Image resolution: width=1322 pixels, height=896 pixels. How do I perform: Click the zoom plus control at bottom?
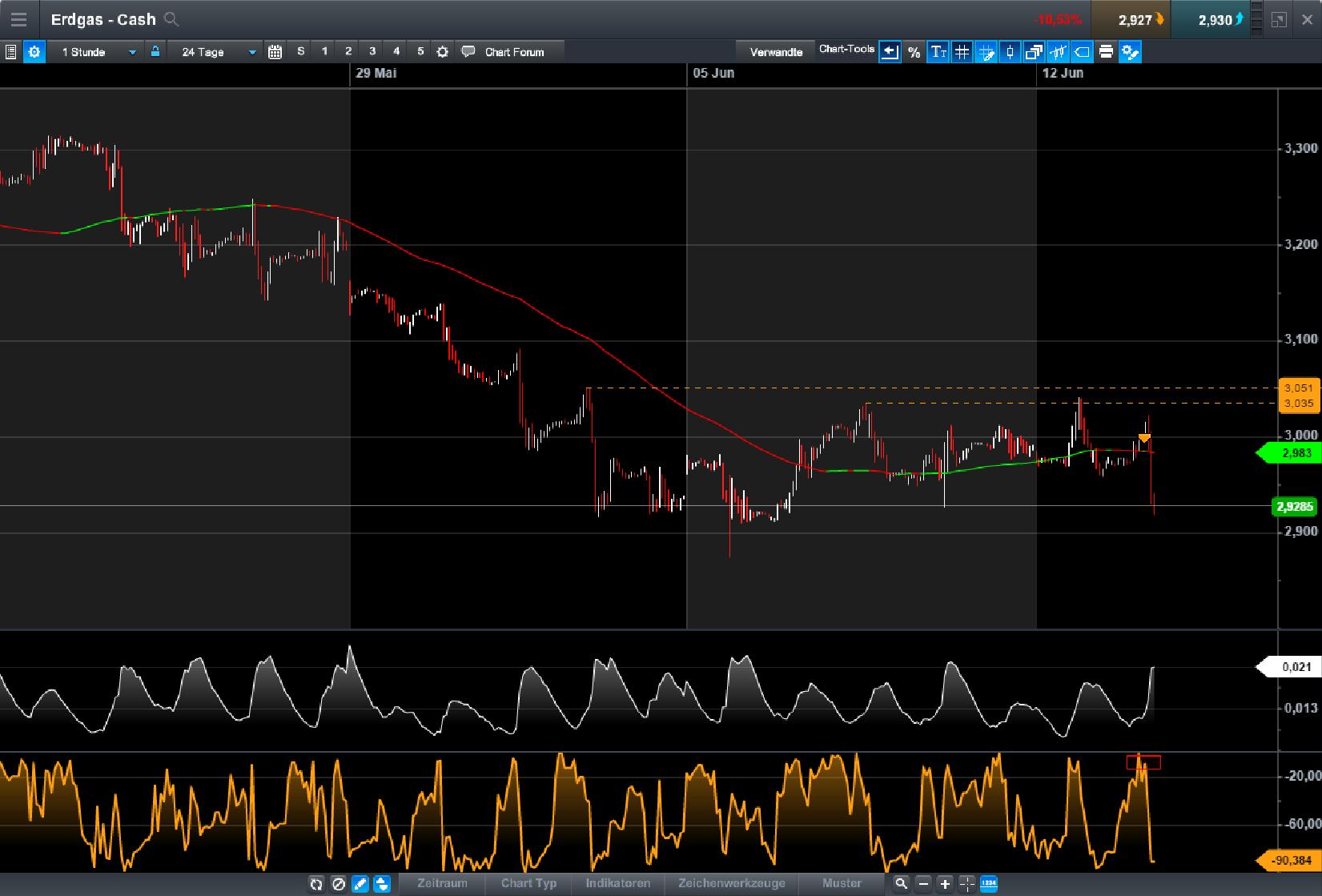[945, 884]
